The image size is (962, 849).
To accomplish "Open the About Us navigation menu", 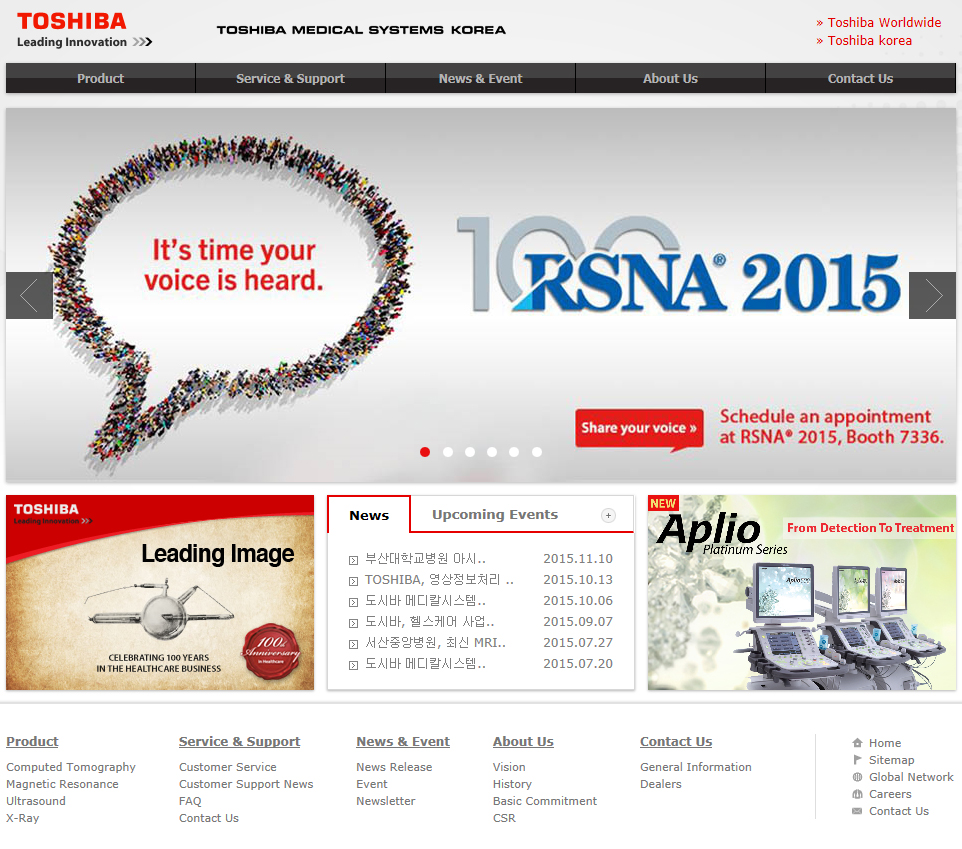I will pyautogui.click(x=671, y=78).
